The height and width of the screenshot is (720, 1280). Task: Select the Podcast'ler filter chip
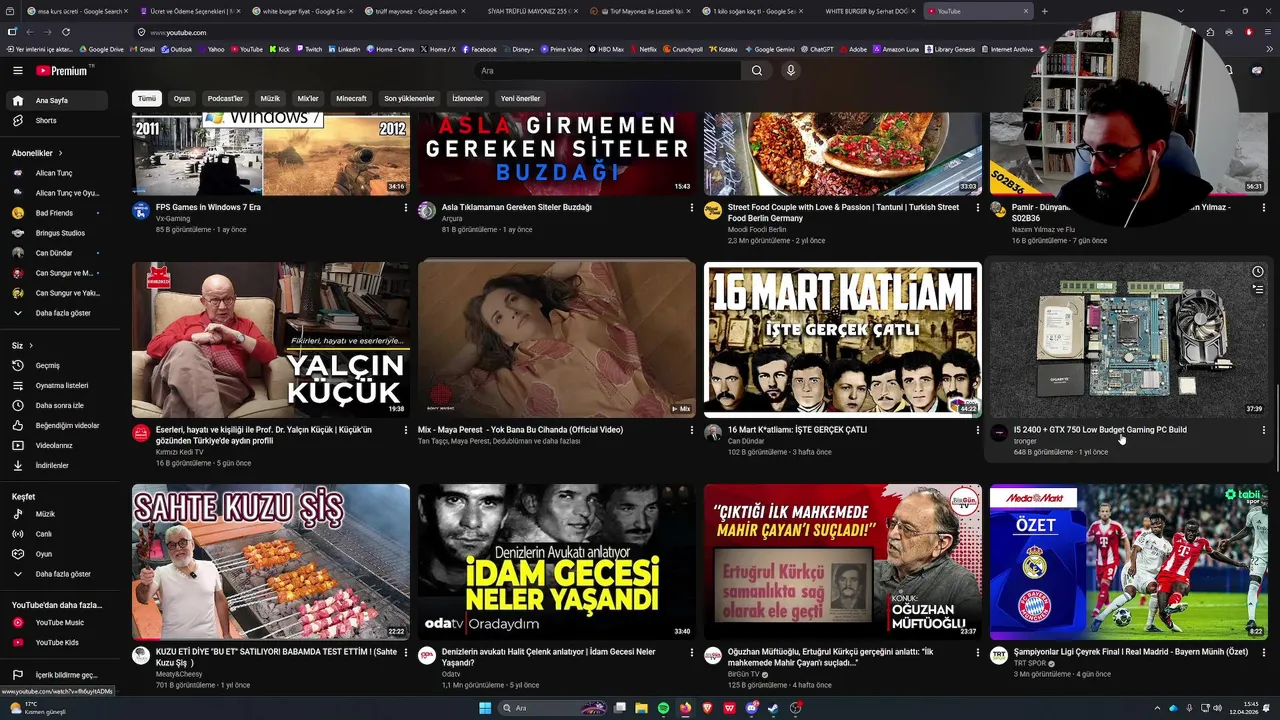pos(225,99)
